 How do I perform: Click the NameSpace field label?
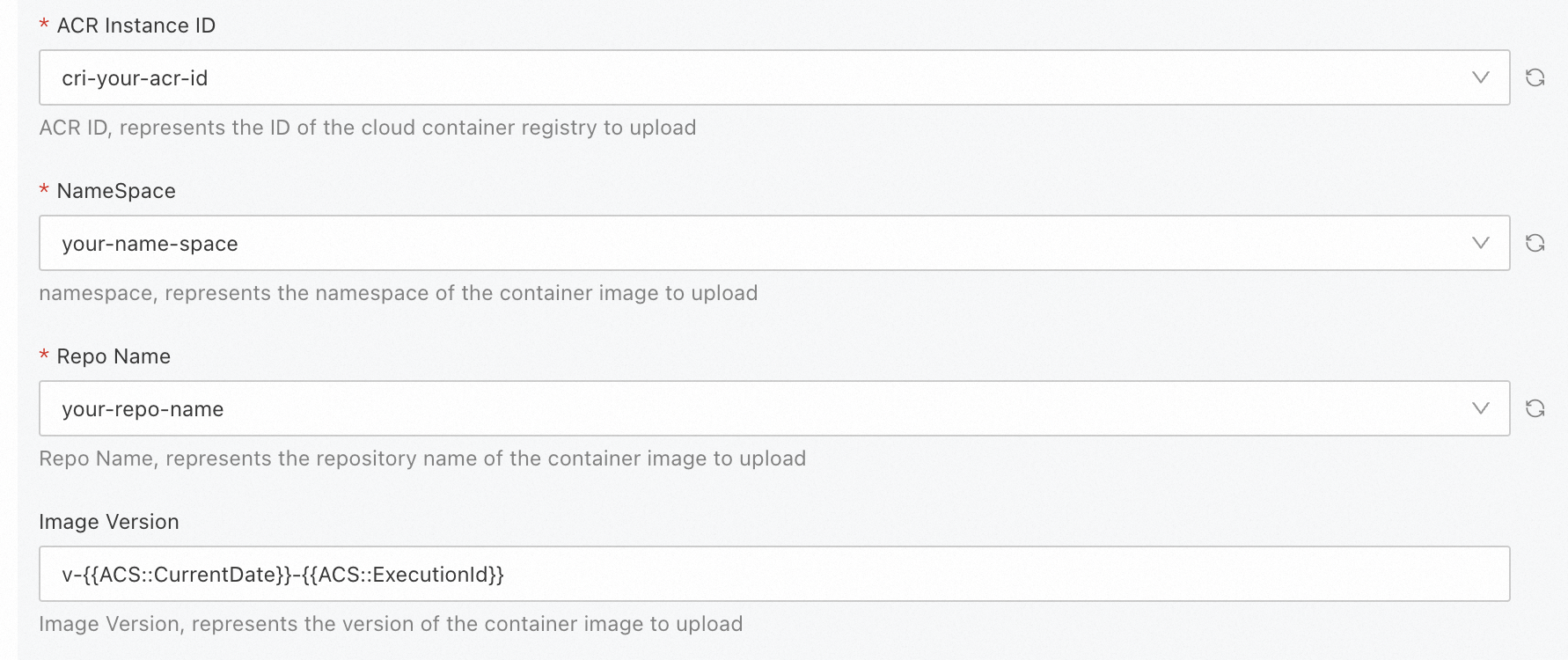click(116, 191)
